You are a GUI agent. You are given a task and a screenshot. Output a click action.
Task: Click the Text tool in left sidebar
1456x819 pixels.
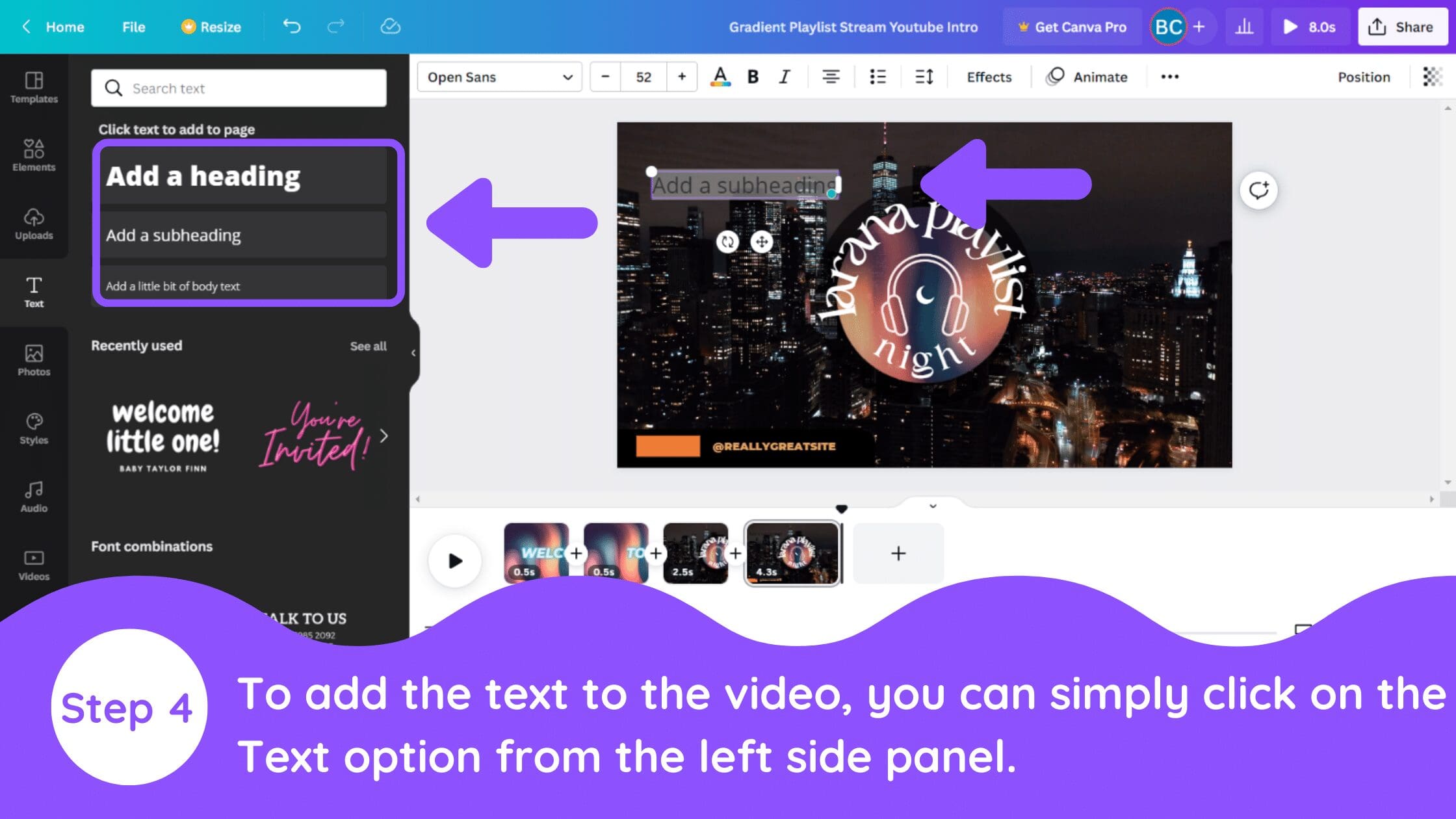[x=34, y=292]
